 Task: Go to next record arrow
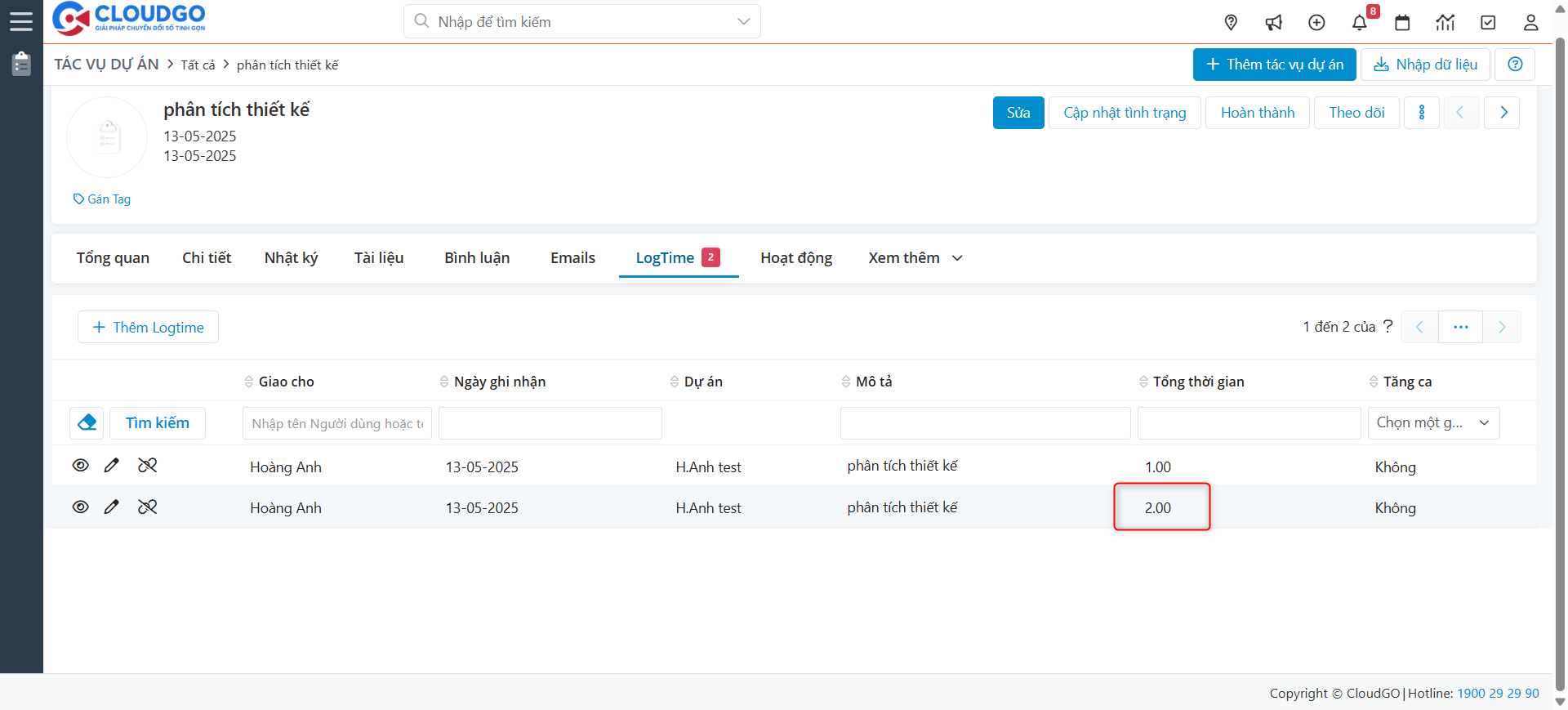click(x=1503, y=113)
